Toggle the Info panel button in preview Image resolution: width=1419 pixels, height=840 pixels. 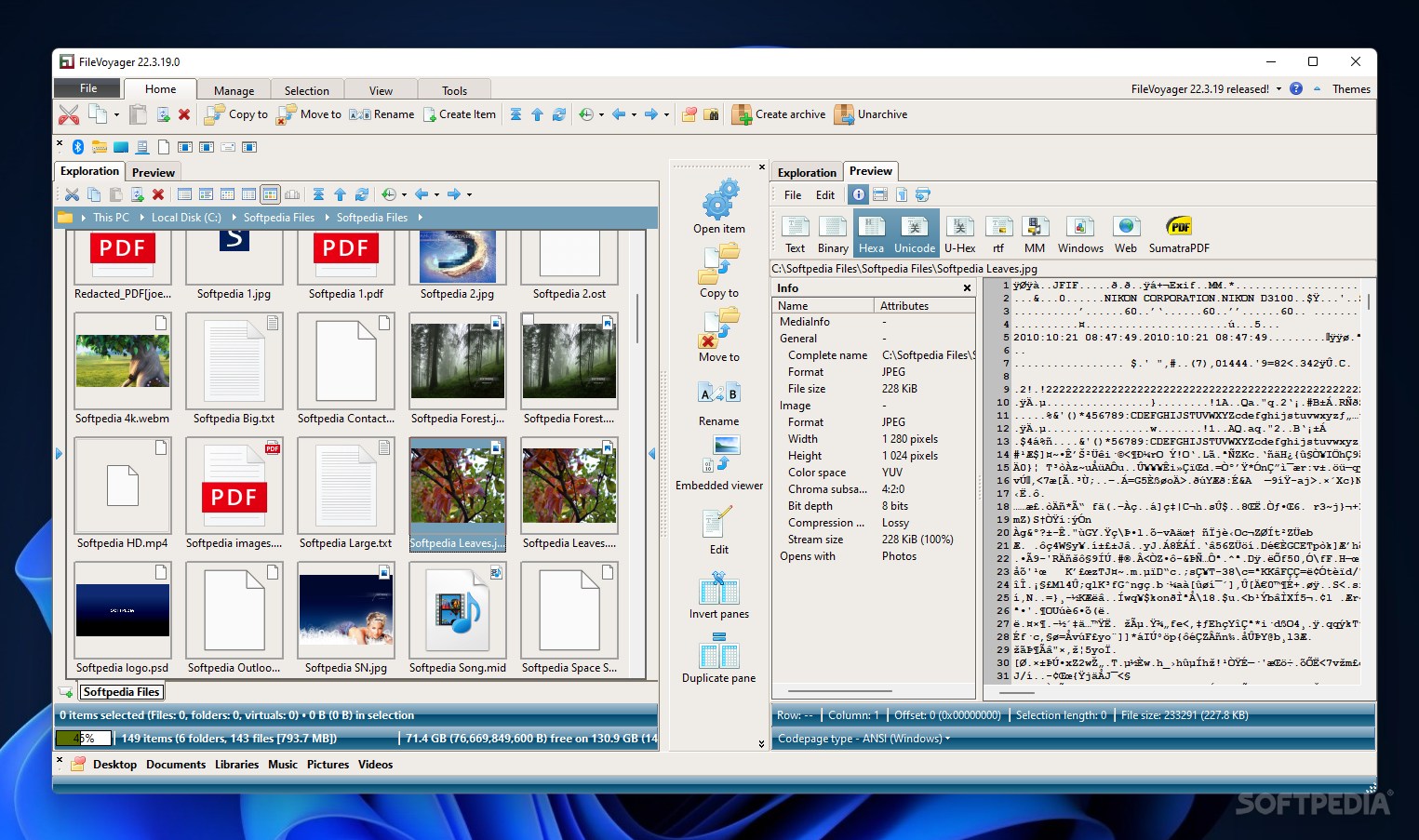(859, 194)
